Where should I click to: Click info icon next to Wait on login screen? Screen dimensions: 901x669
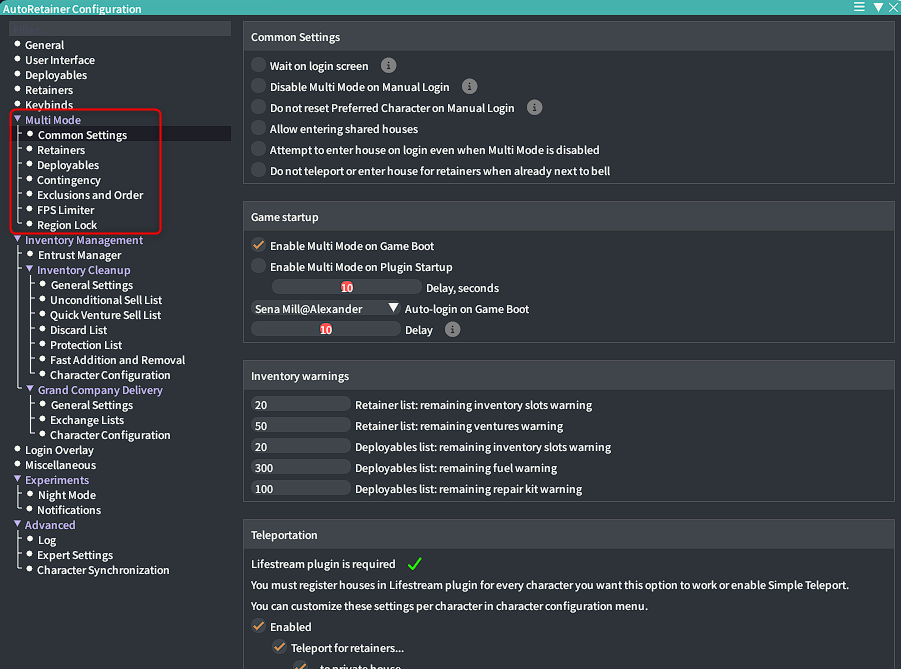[389, 66]
